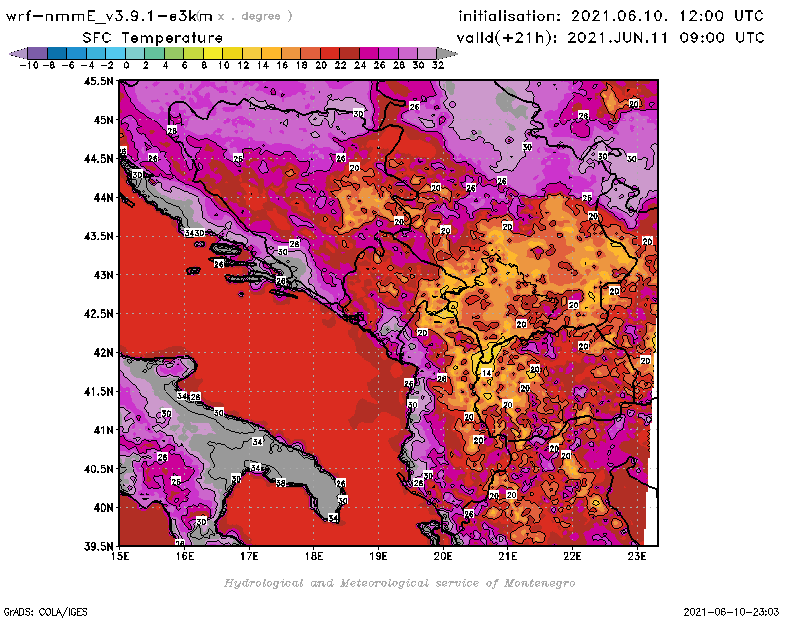Viewport: 800px width, 618px height.
Task: Click the gray arrow at colorbar right end
Action: pyautogui.click(x=447, y=53)
